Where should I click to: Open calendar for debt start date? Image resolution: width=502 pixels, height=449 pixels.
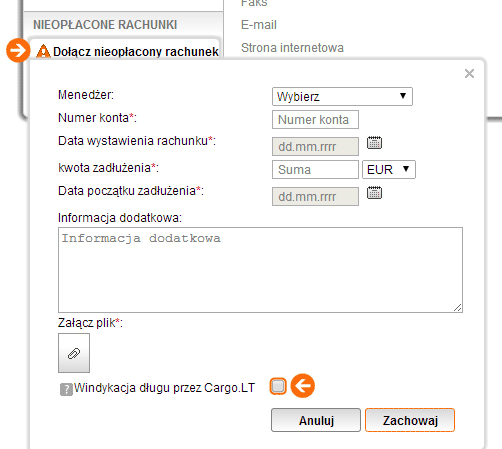[374, 193]
